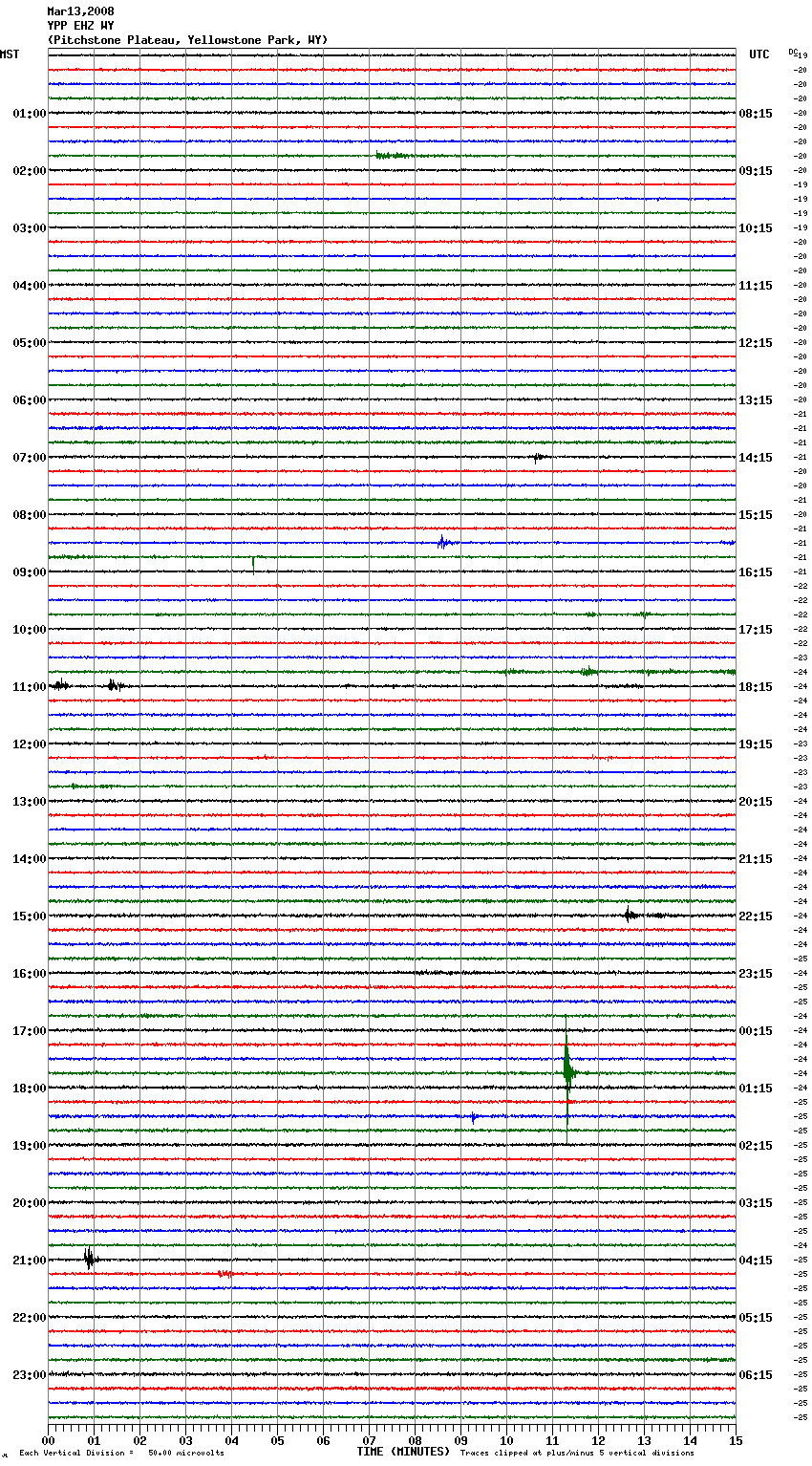Screen dimensions: 812x1466
Task: Click the black burst on the 15:00 trace
Action: [x=630, y=916]
